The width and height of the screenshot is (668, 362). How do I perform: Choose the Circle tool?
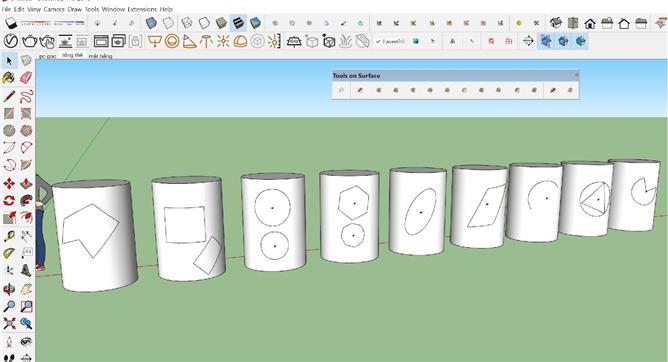point(9,130)
